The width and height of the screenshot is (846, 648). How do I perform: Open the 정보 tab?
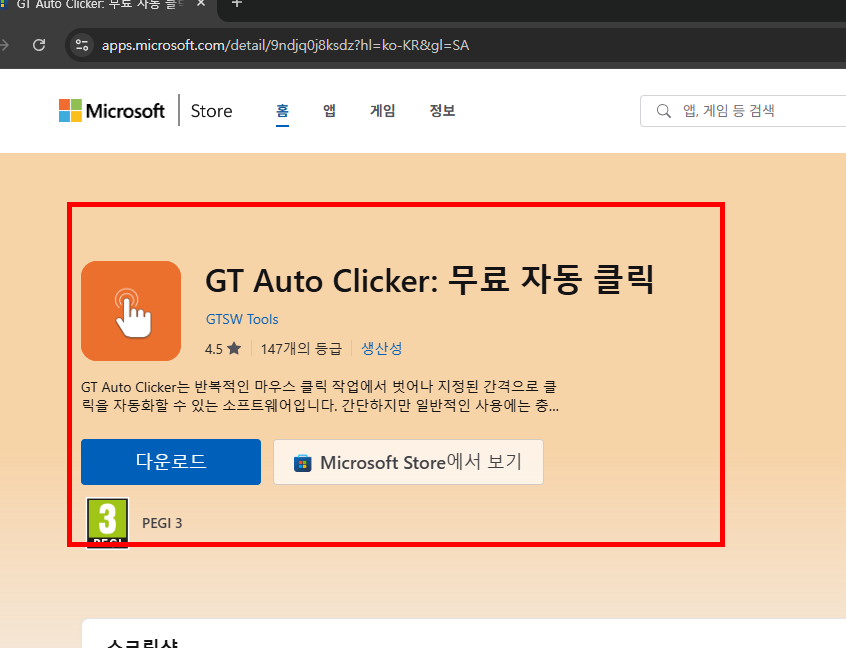tap(442, 111)
